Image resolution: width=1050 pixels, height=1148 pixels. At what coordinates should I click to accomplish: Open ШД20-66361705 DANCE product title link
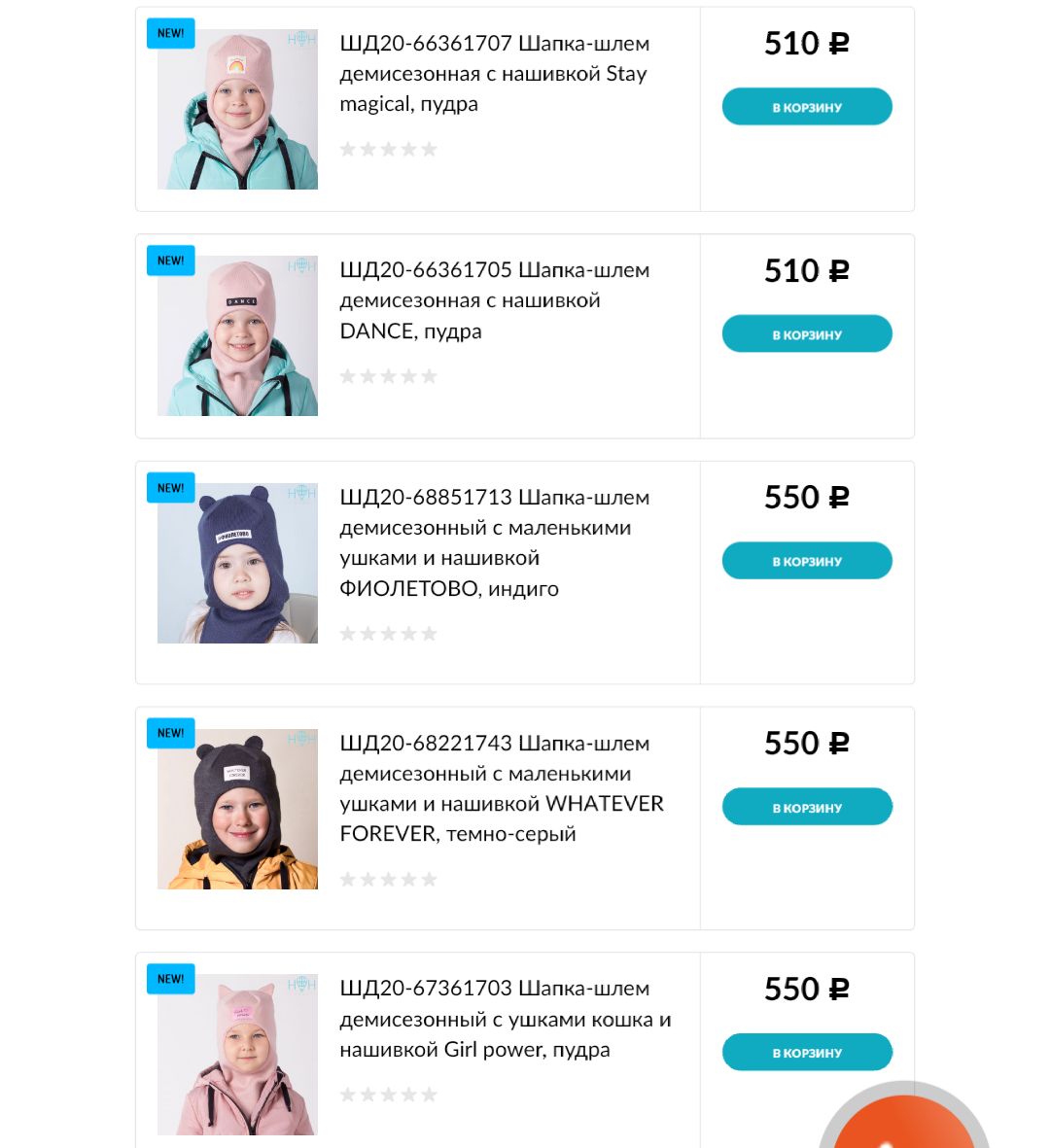click(x=494, y=300)
